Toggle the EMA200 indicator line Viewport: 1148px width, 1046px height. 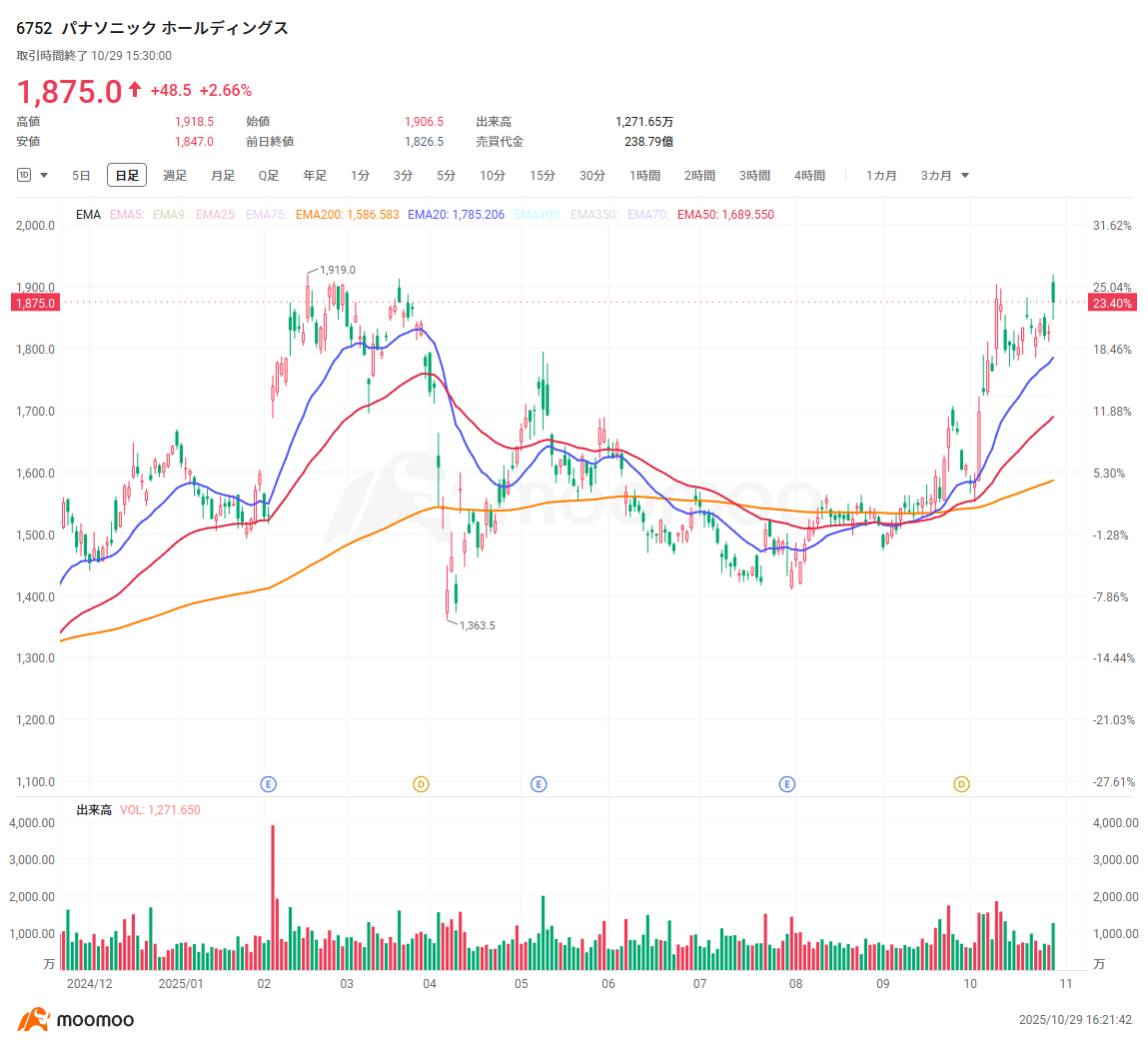pyautogui.click(x=347, y=215)
